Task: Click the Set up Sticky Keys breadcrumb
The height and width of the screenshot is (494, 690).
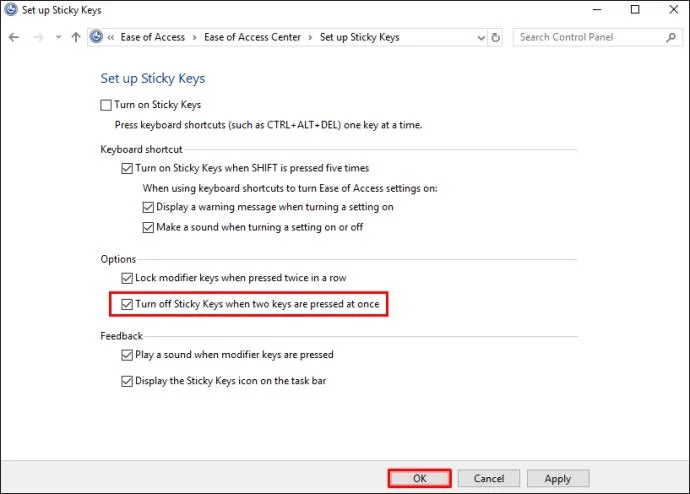Action: pyautogui.click(x=360, y=37)
